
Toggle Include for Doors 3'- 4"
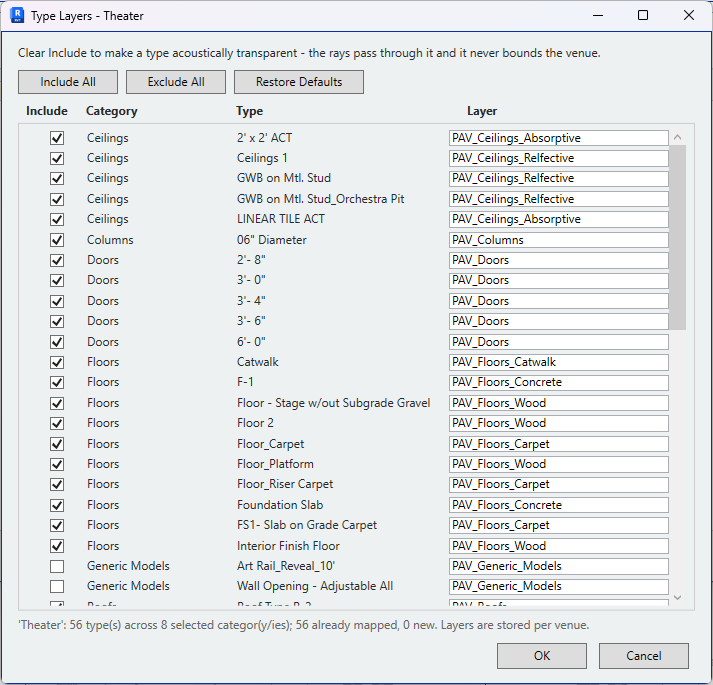coord(57,301)
